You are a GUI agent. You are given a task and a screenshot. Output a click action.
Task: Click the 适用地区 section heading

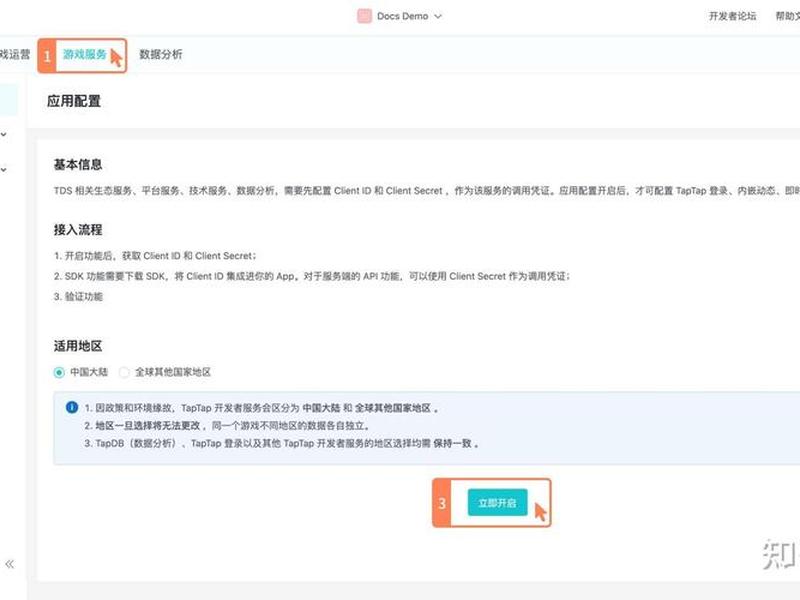78,346
